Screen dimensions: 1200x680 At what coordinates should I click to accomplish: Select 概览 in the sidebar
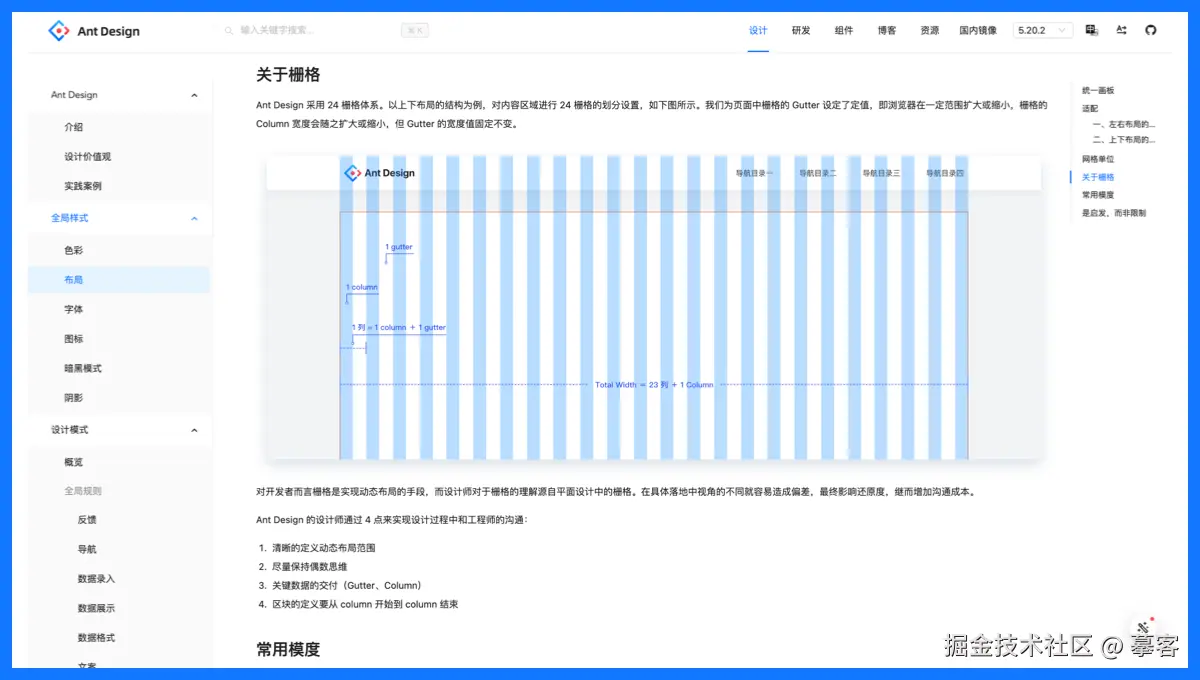pos(119,463)
